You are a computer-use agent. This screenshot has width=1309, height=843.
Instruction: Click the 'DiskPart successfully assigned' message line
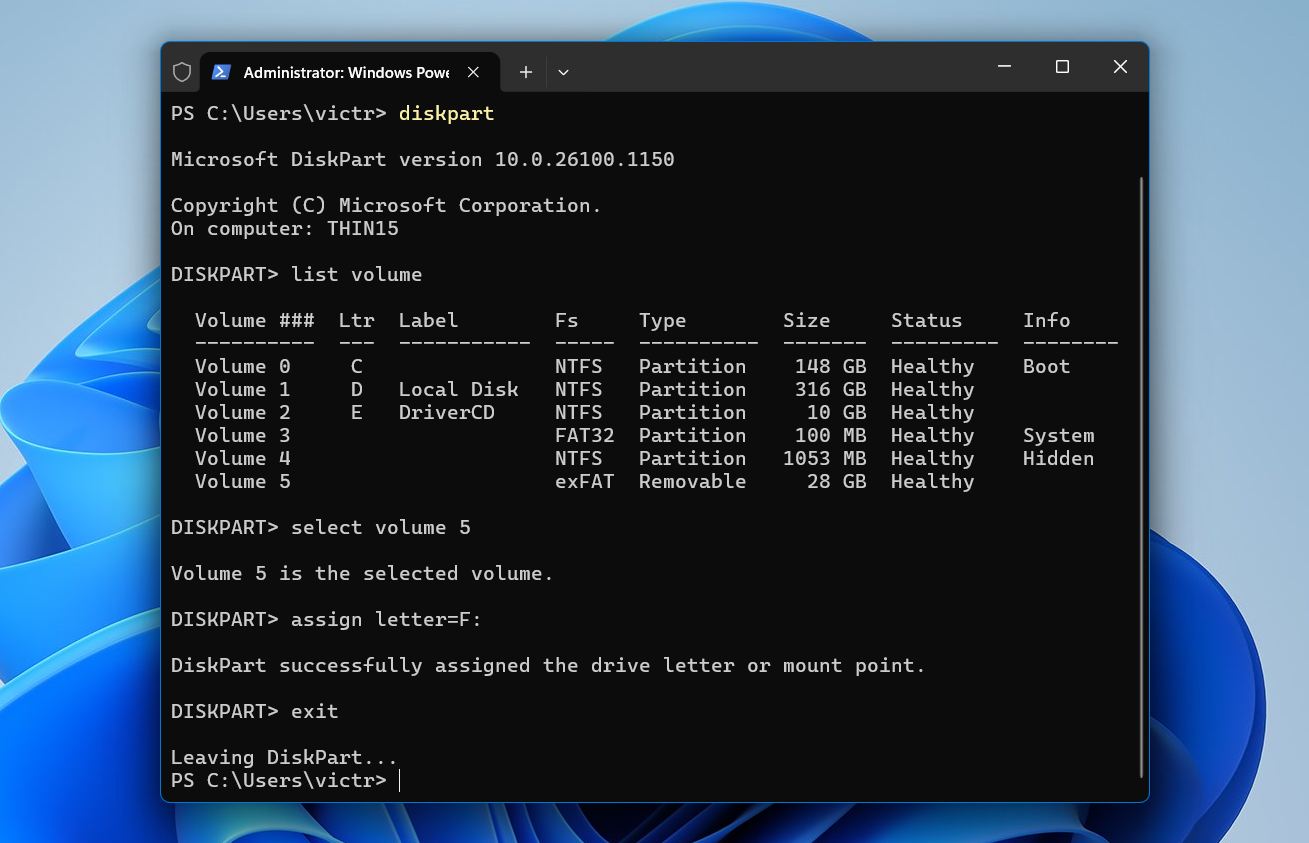(x=549, y=665)
